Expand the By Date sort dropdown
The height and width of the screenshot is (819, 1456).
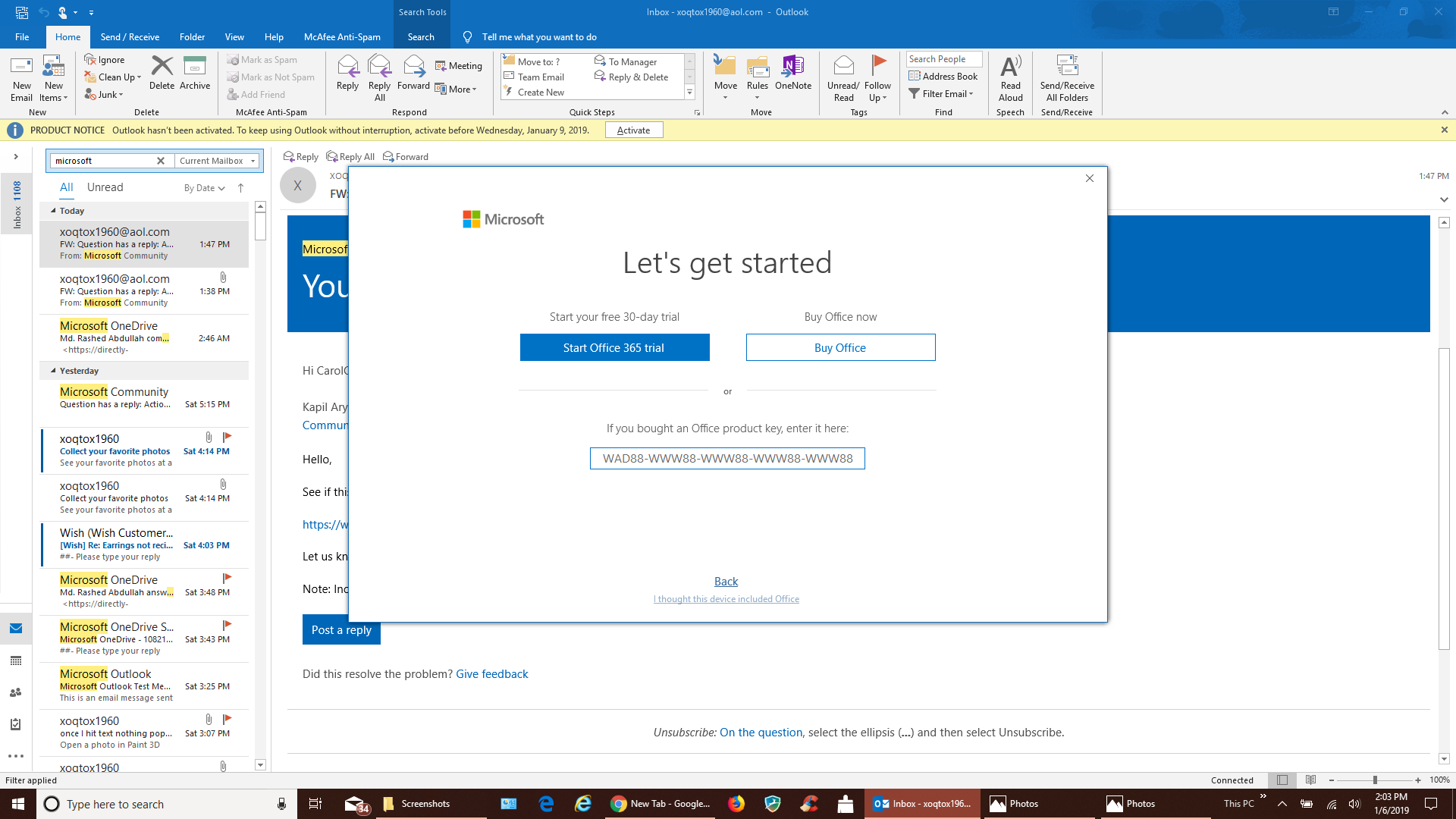click(x=204, y=188)
